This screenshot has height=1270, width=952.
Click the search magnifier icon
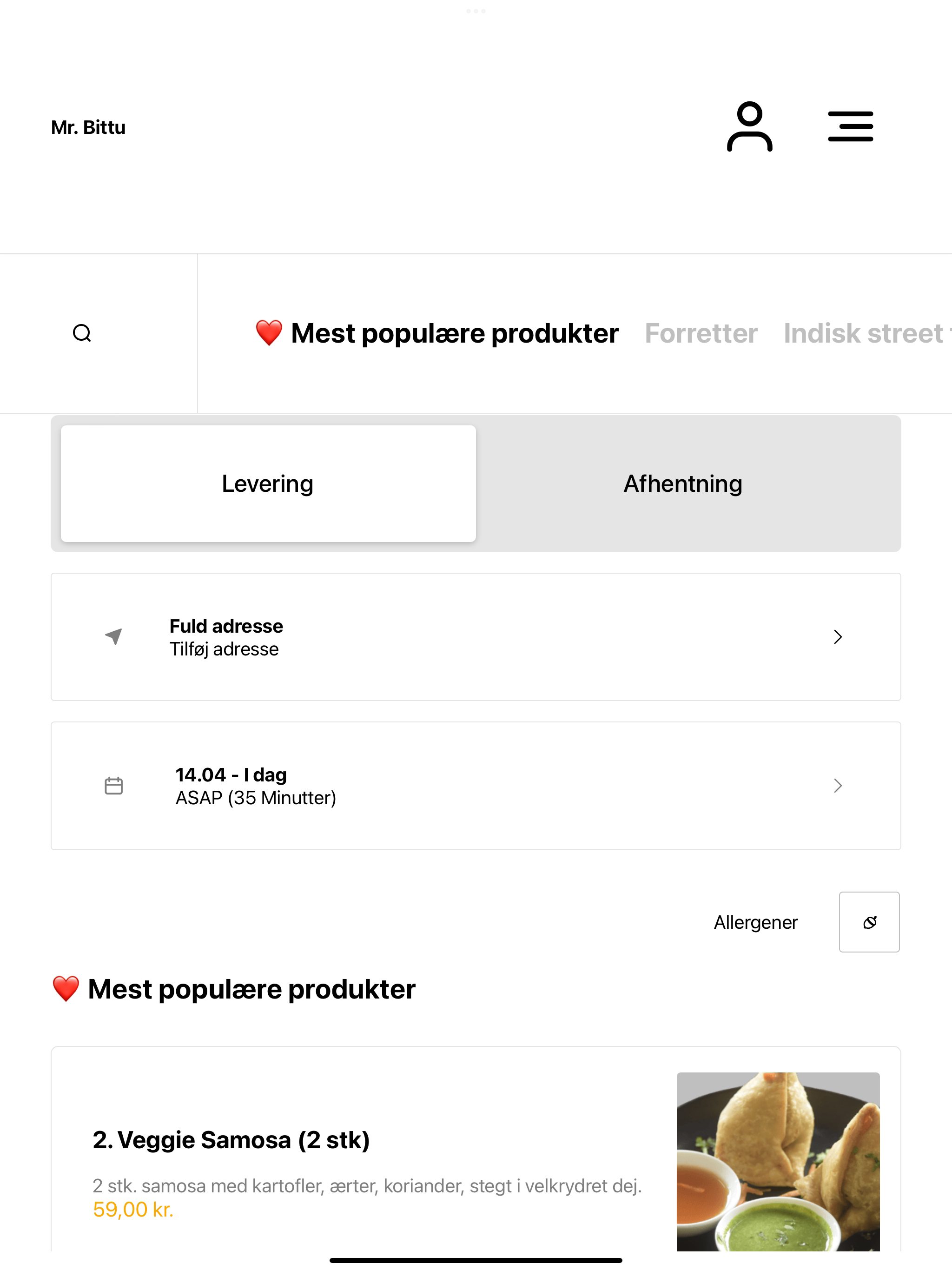[x=82, y=333]
